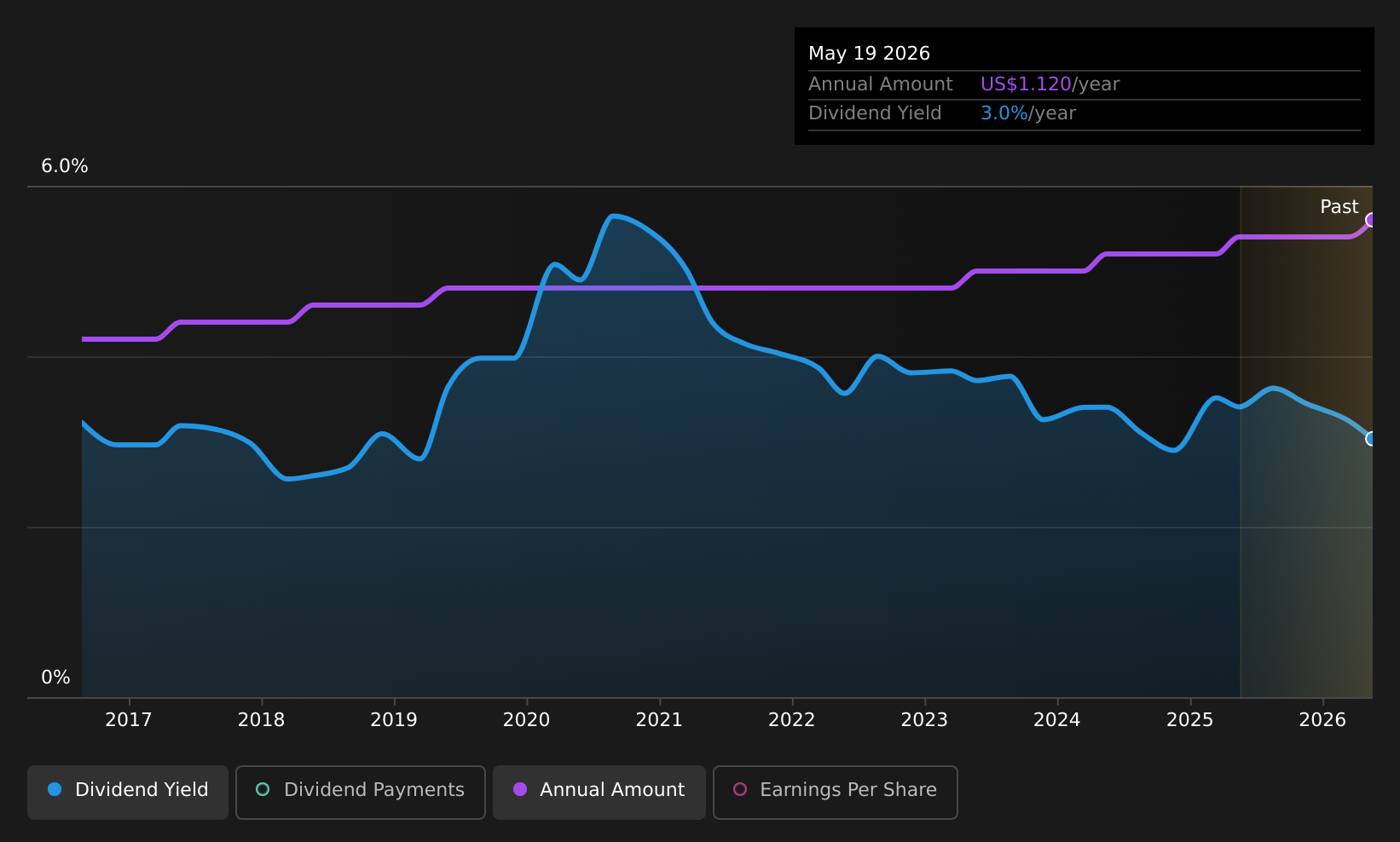The height and width of the screenshot is (842, 1400).
Task: Click the US$1.120/year tooltip value
Action: tap(1050, 84)
